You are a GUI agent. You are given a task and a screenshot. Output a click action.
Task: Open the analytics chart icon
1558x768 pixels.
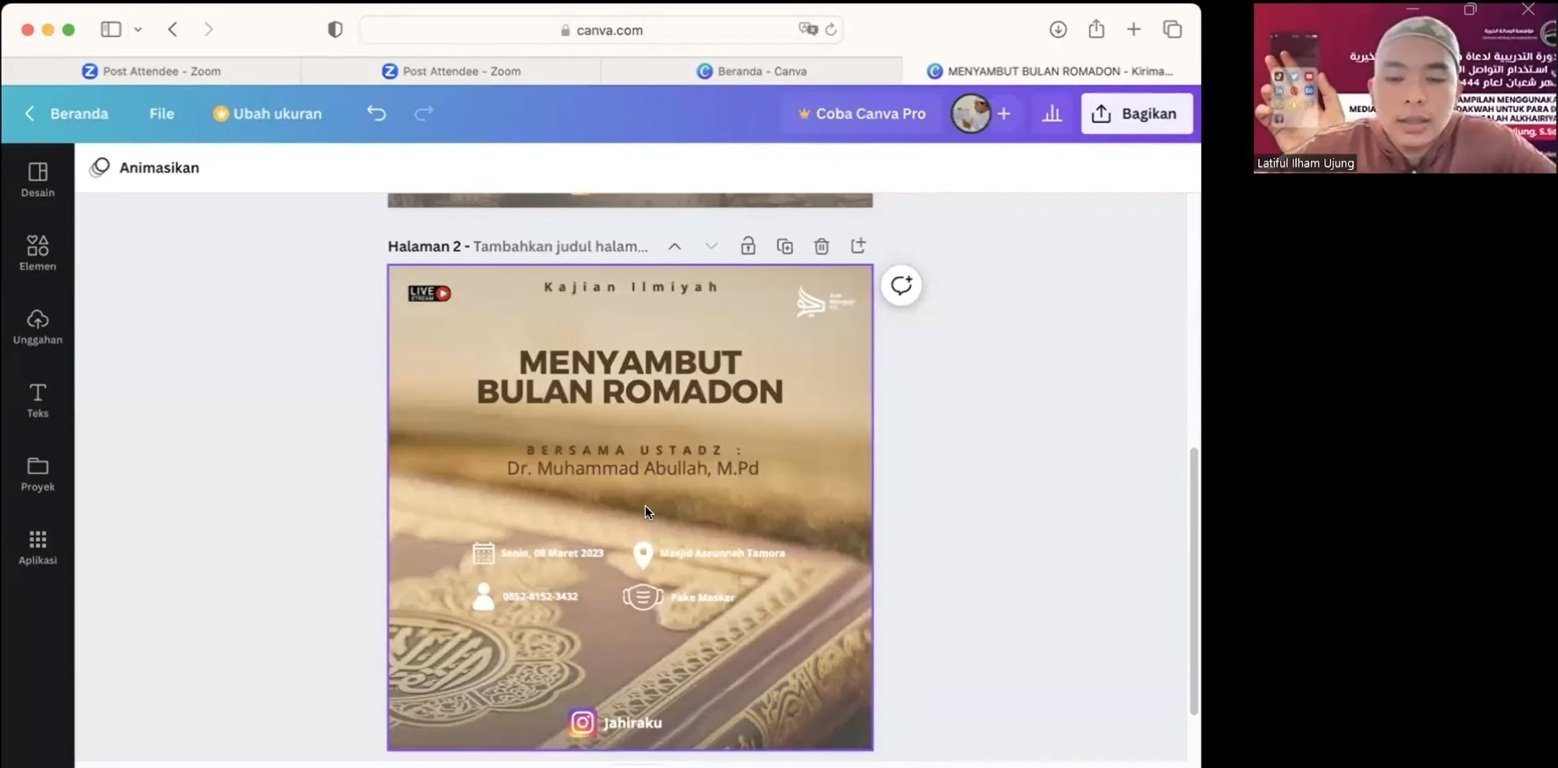pos(1052,114)
